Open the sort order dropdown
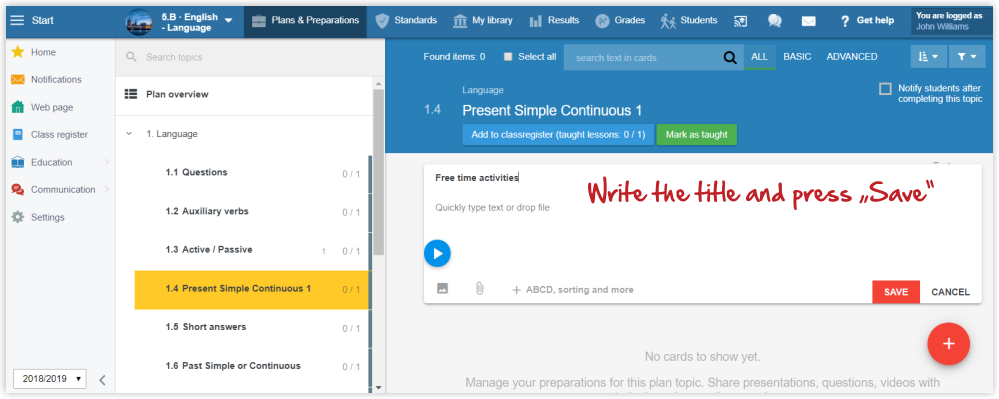 point(929,57)
